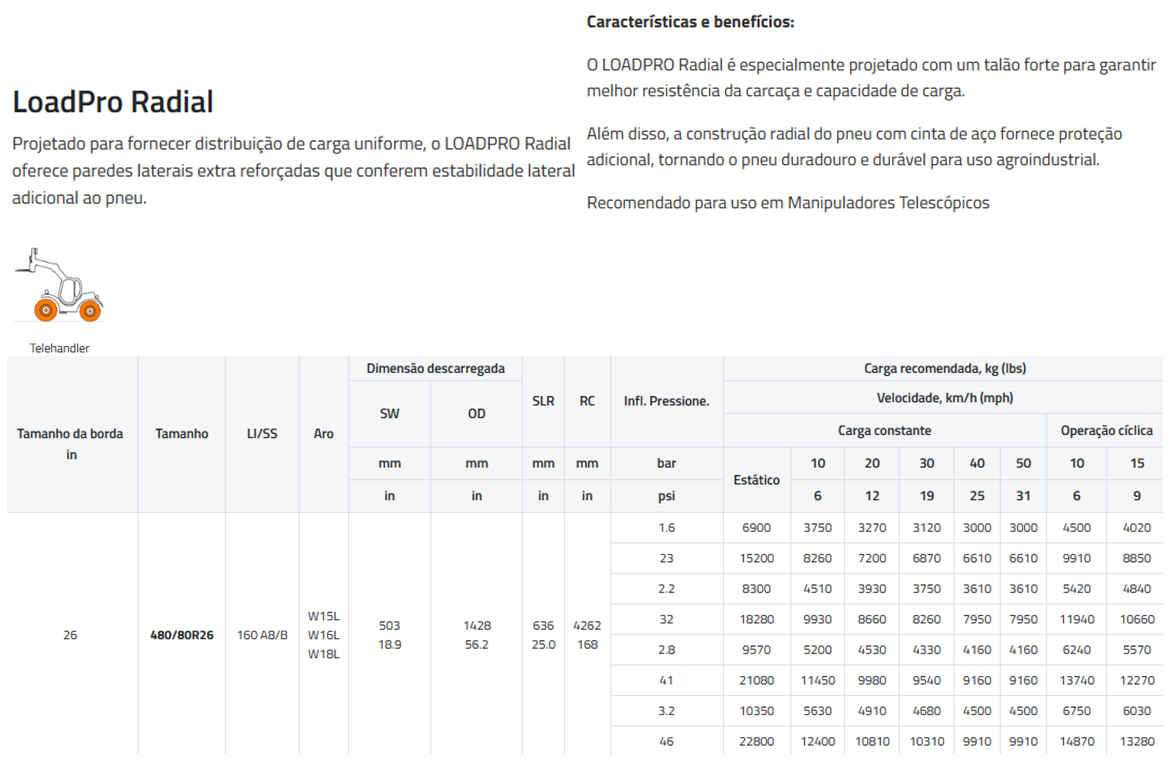Image resolution: width=1173 pixels, height=767 pixels.
Task: Click the 'Características e benefícios:' heading
Action: click(x=690, y=22)
